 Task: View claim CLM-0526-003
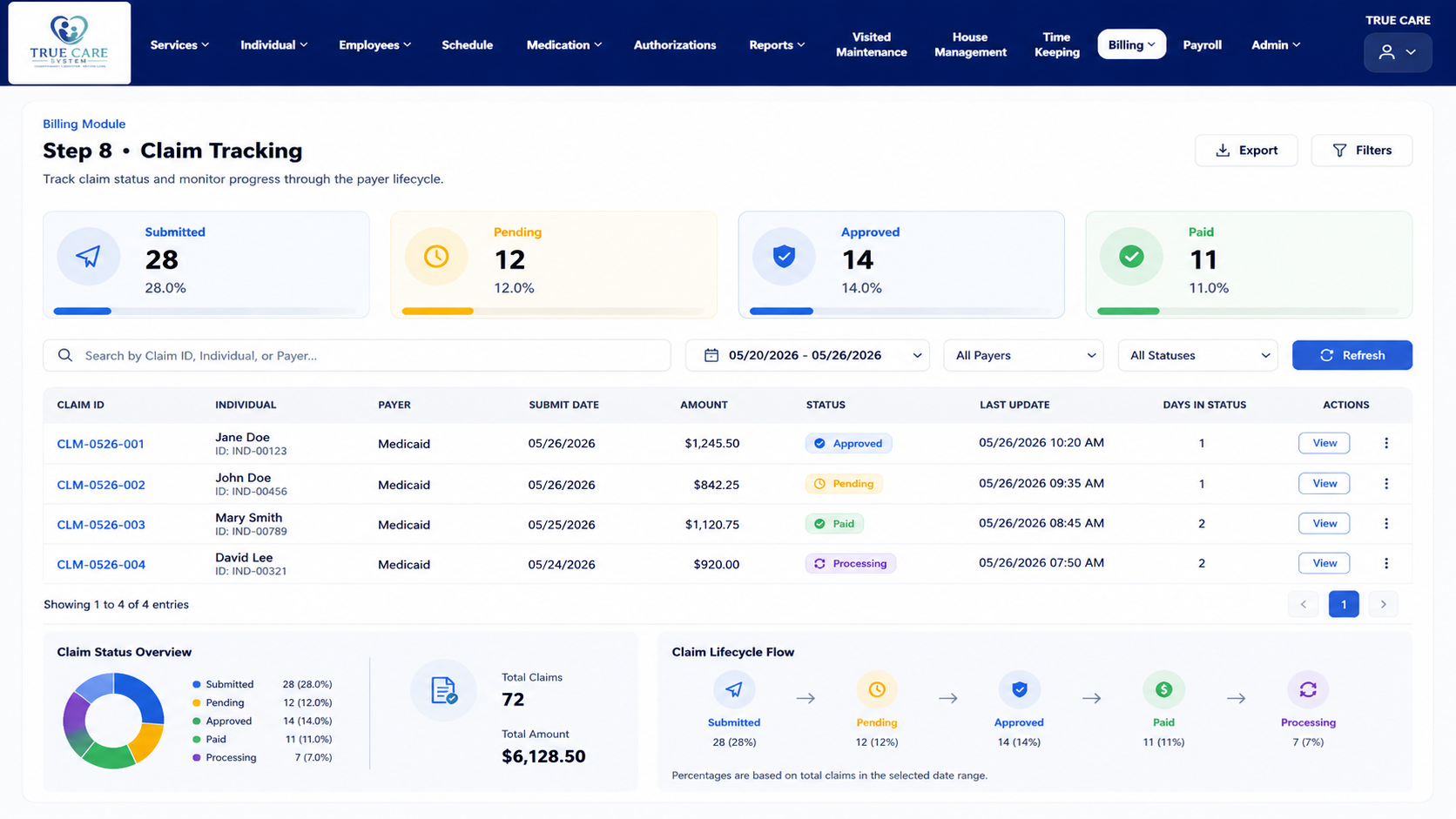coord(1324,523)
